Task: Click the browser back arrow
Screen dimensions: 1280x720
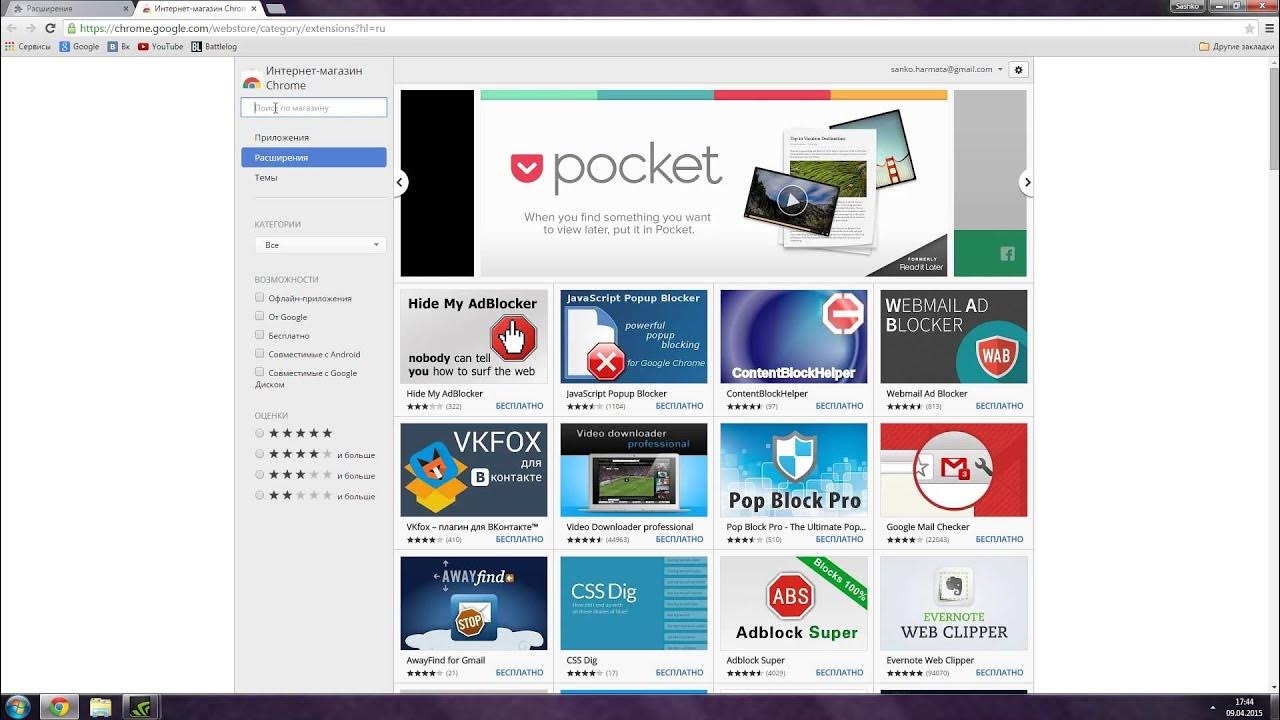Action: [11, 28]
